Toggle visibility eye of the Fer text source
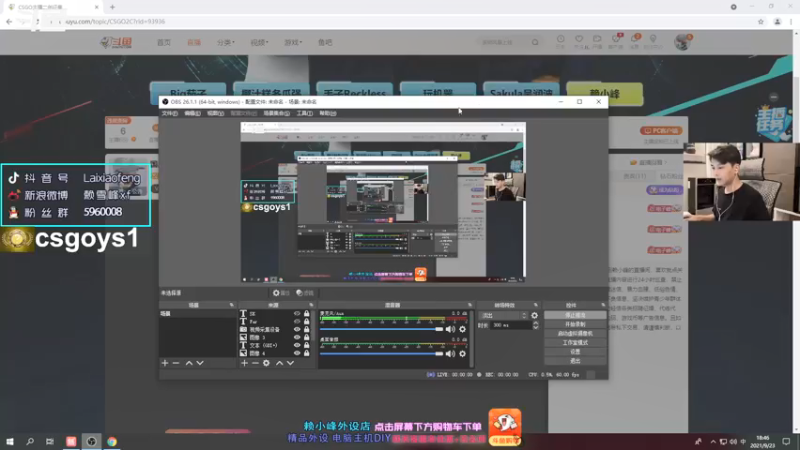Viewport: 800px width, 450px height. pyautogui.click(x=297, y=322)
